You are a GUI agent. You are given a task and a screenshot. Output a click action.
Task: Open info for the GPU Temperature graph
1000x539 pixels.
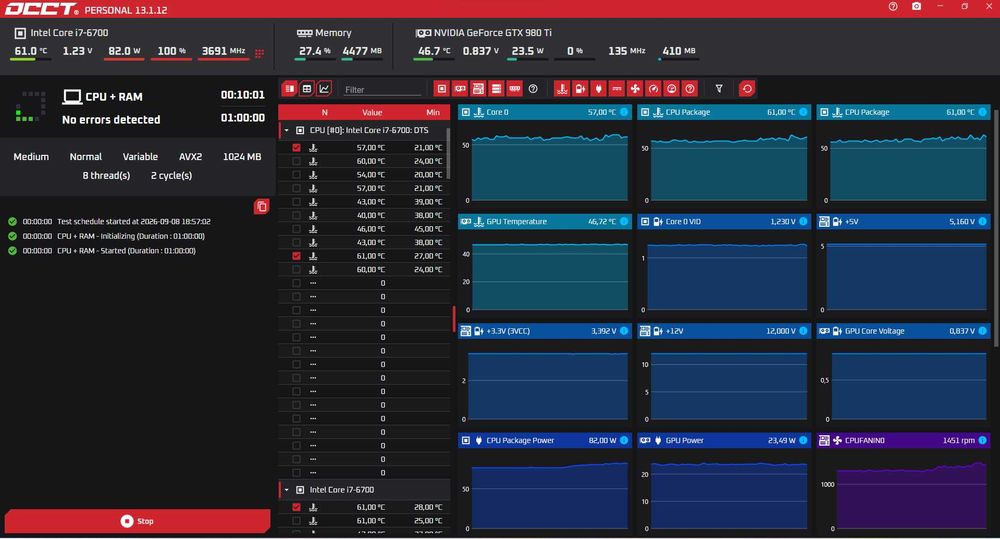(x=624, y=221)
